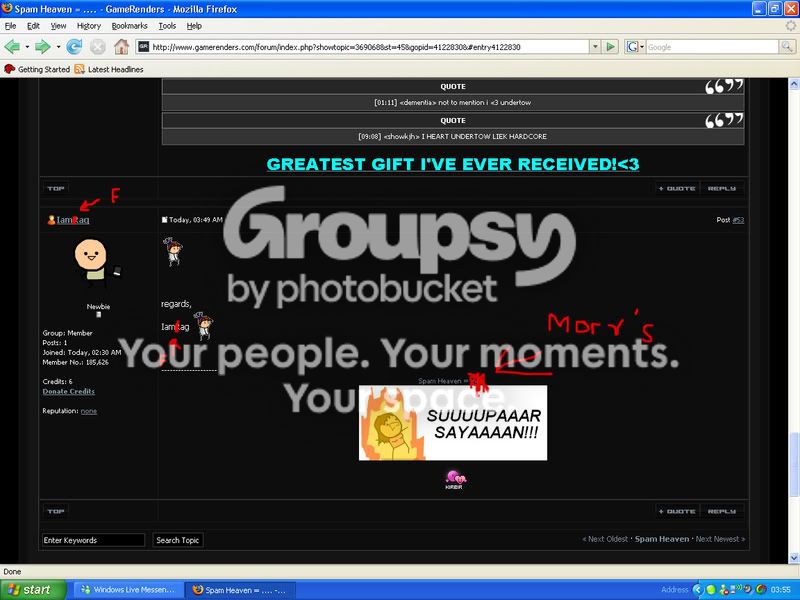Open the Home page icon

[121, 47]
